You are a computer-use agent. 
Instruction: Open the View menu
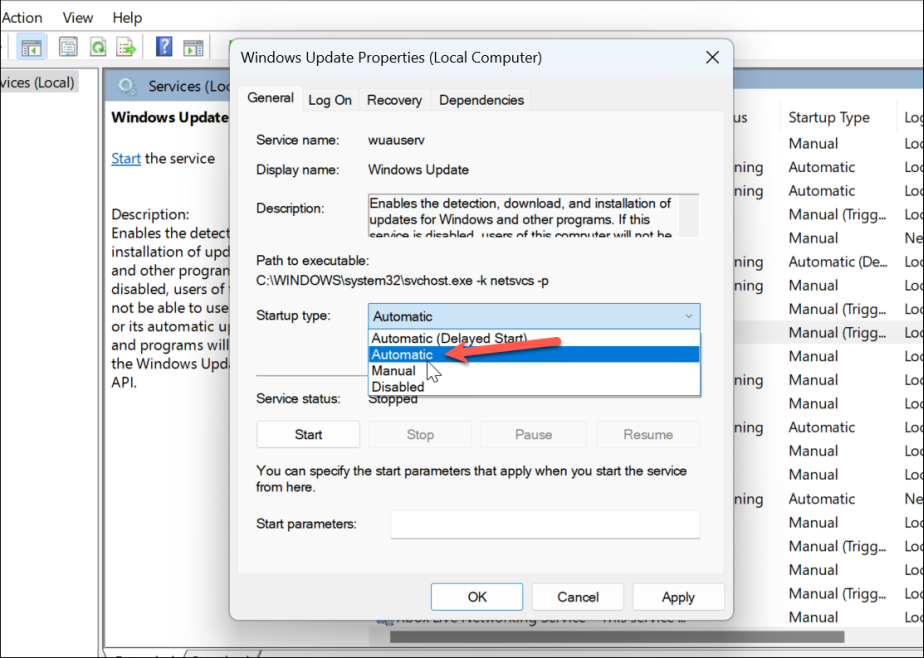tap(78, 18)
